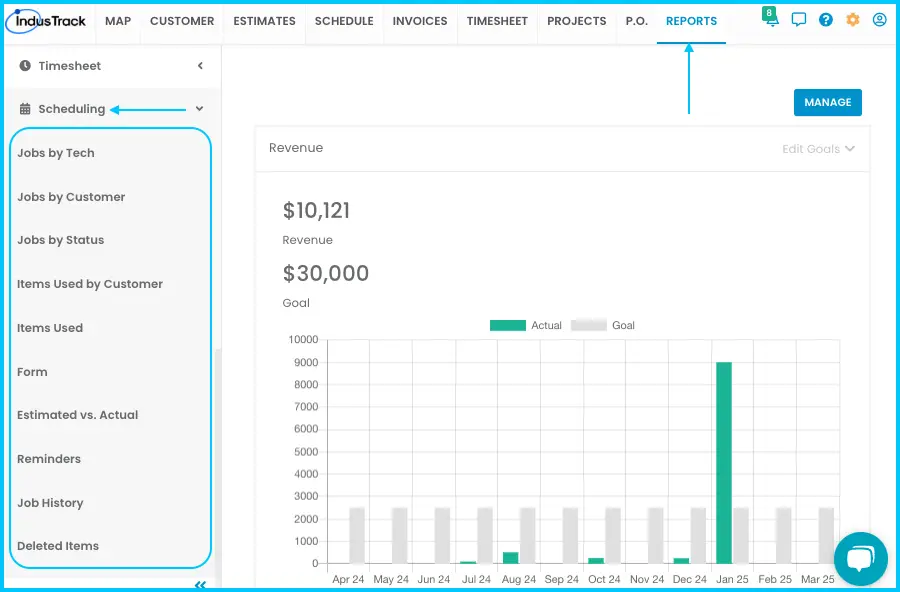Open the Deleted Items report
900x592 pixels.
coord(58,546)
